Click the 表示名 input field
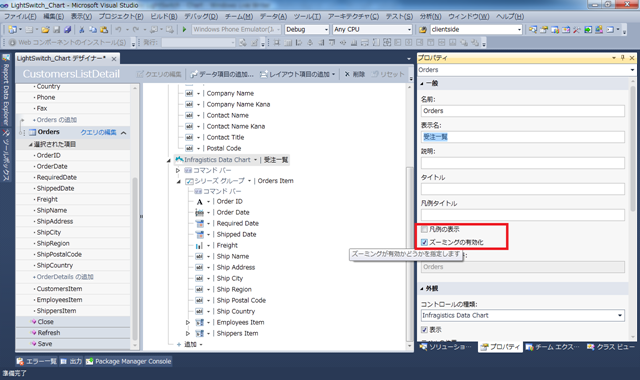 click(522, 137)
